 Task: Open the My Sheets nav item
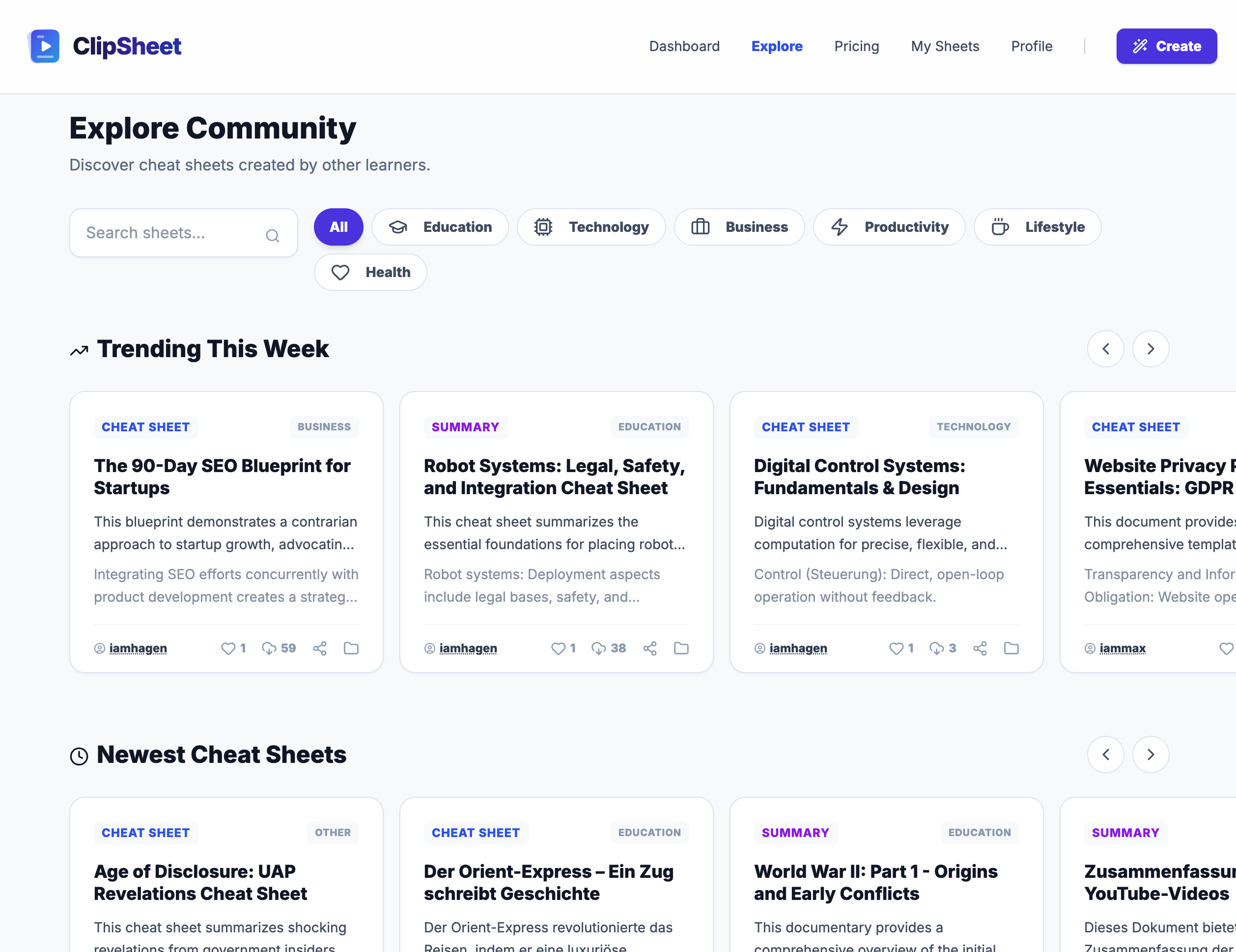coord(945,46)
